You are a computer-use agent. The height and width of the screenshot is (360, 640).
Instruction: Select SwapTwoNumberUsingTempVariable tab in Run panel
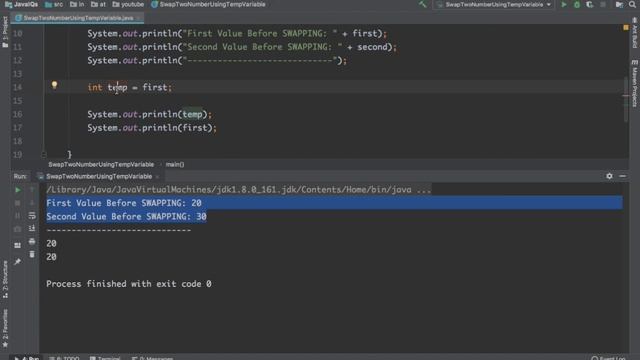pyautogui.click(x=99, y=176)
